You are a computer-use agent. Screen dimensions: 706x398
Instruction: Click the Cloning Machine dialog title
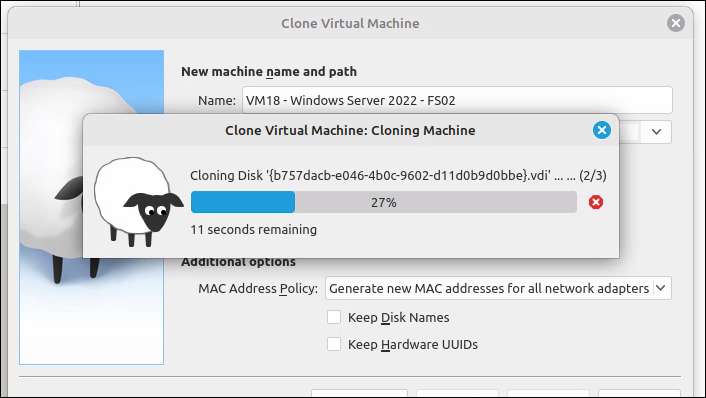click(350, 130)
